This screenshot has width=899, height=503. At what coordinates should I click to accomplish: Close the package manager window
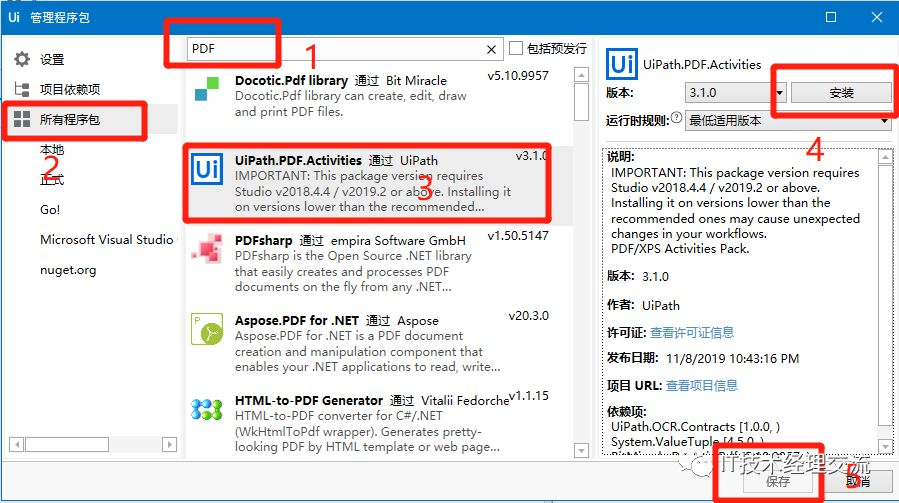pyautogui.click(x=877, y=17)
